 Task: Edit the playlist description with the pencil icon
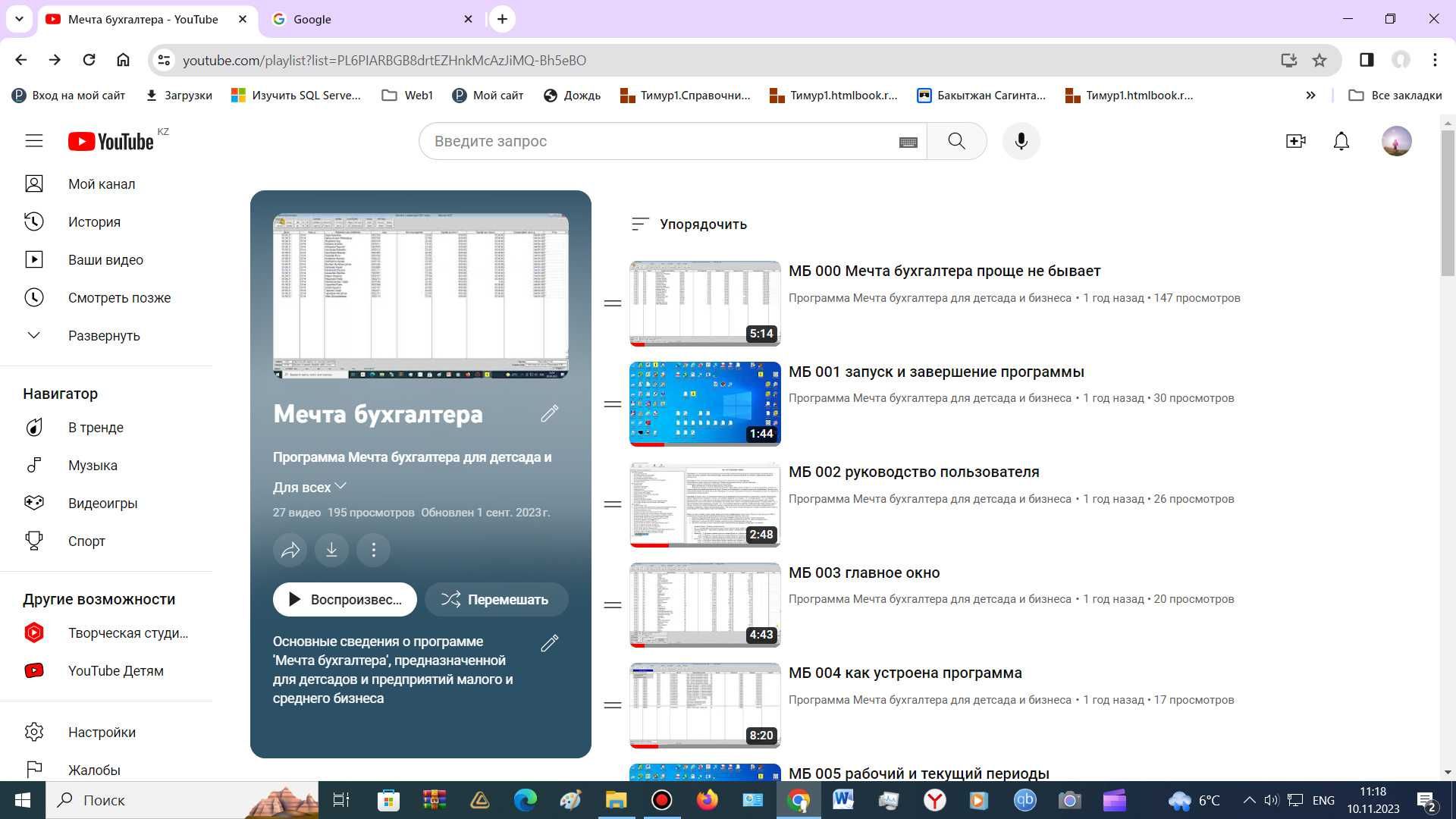click(550, 643)
